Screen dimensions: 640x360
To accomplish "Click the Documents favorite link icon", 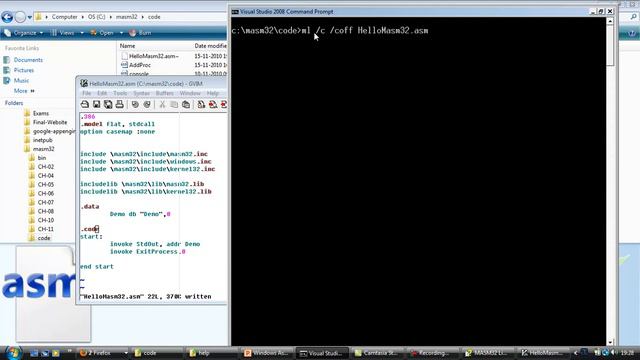I will [x=7, y=60].
